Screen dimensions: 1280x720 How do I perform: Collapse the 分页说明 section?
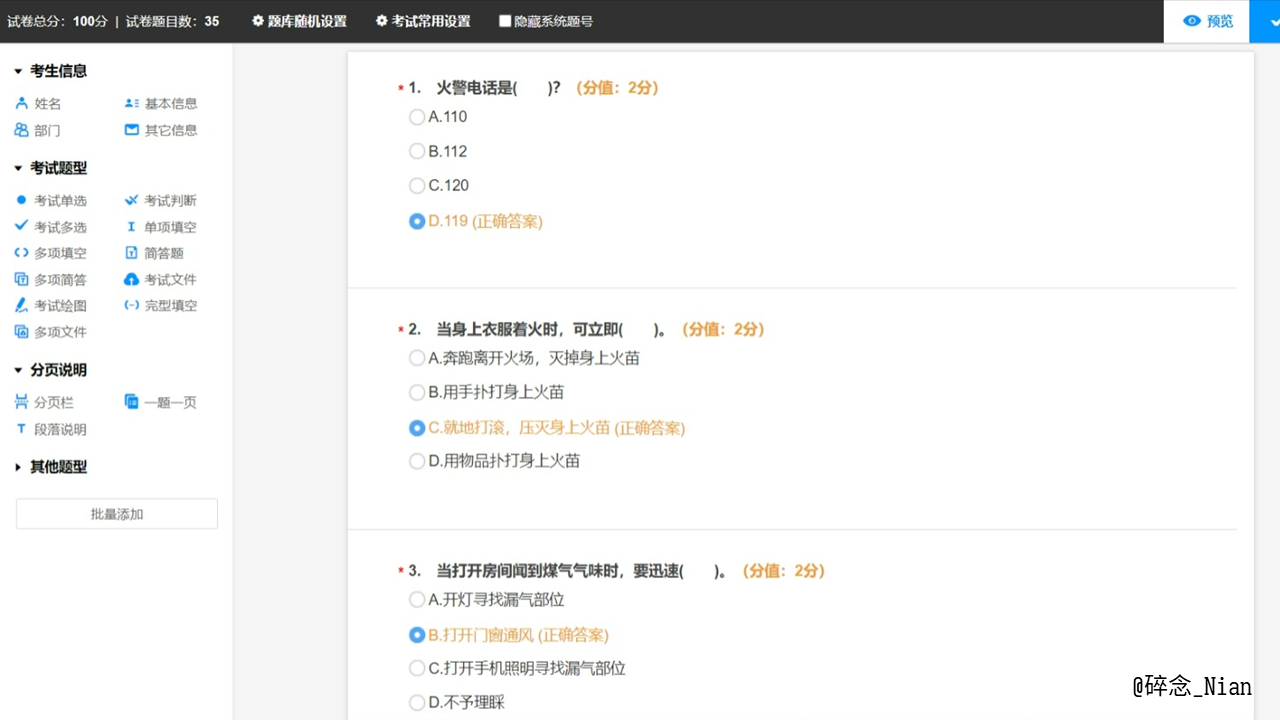pyautogui.click(x=19, y=370)
